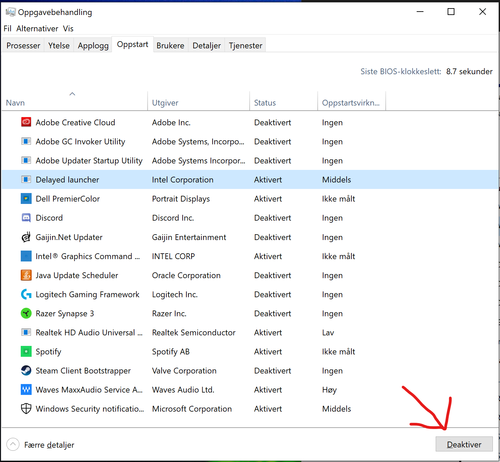
Task: Switch to the Brukere tab
Action: tap(170, 46)
